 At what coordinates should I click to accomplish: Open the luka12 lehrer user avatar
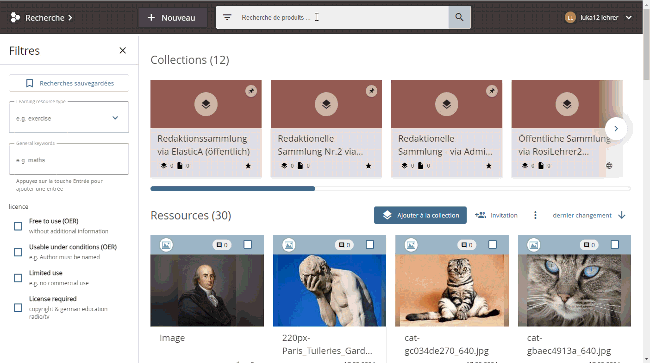click(570, 17)
